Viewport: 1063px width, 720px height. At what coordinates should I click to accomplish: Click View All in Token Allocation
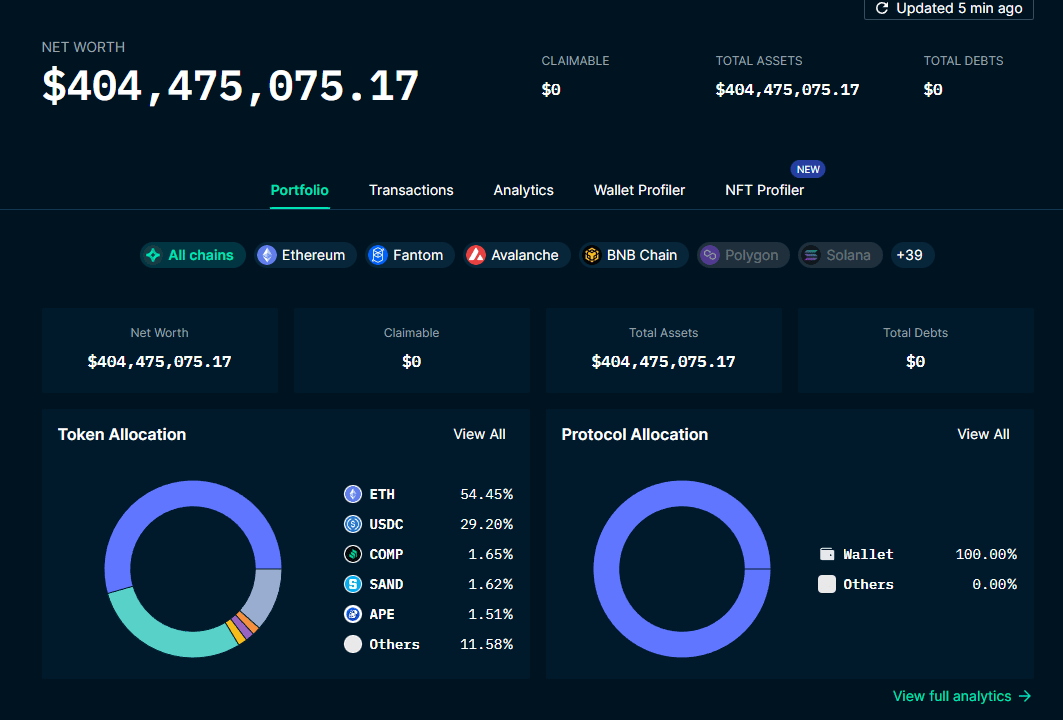click(x=479, y=435)
